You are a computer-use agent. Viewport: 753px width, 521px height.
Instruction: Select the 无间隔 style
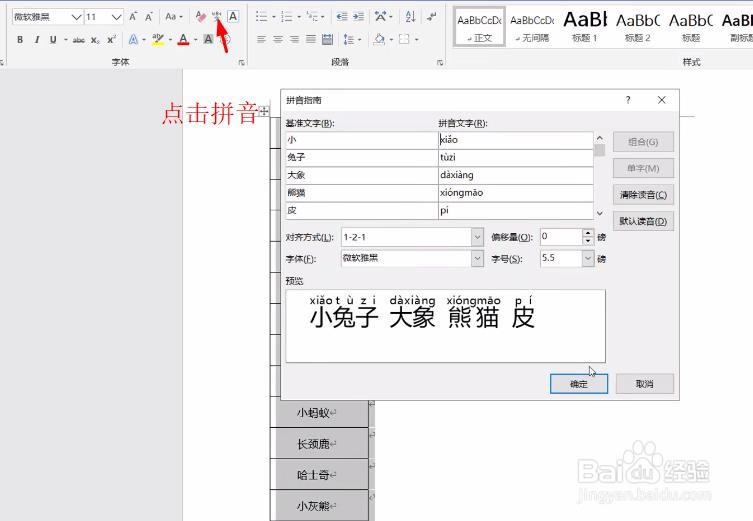point(532,27)
